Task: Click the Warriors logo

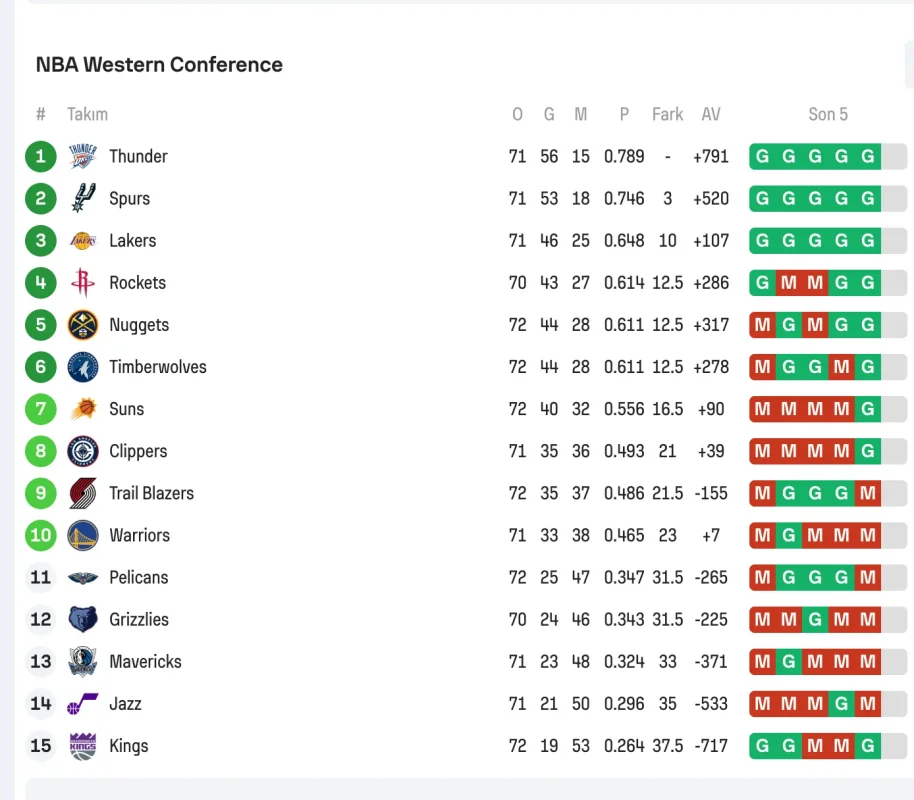Action: pyautogui.click(x=82, y=535)
